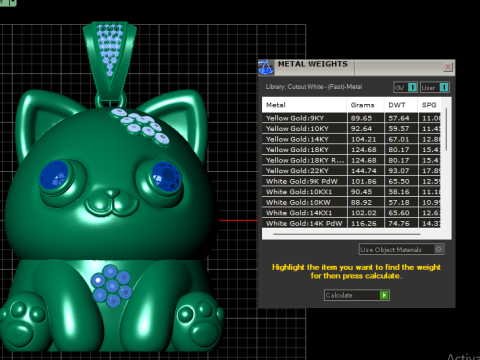480x360 pixels.
Task: Click the 104.21 grams value
Action: tap(364, 139)
